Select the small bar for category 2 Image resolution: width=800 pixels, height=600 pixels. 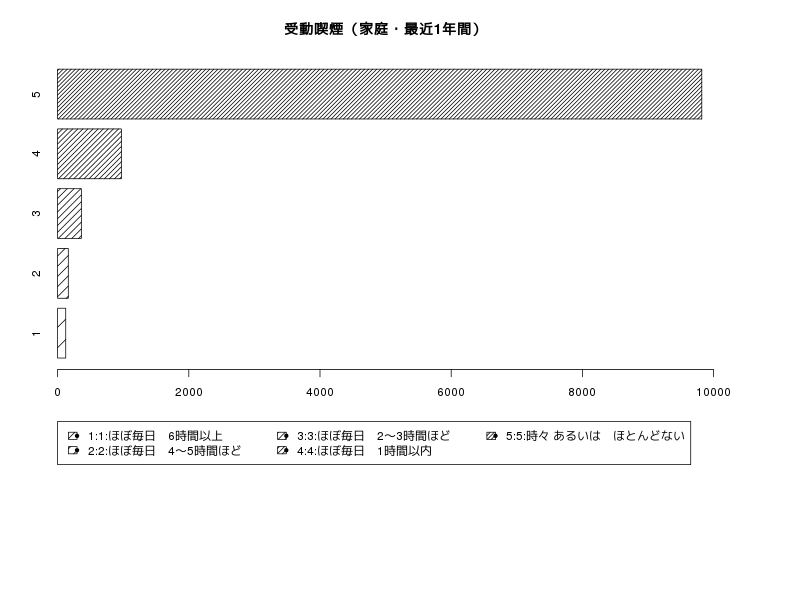[63, 273]
